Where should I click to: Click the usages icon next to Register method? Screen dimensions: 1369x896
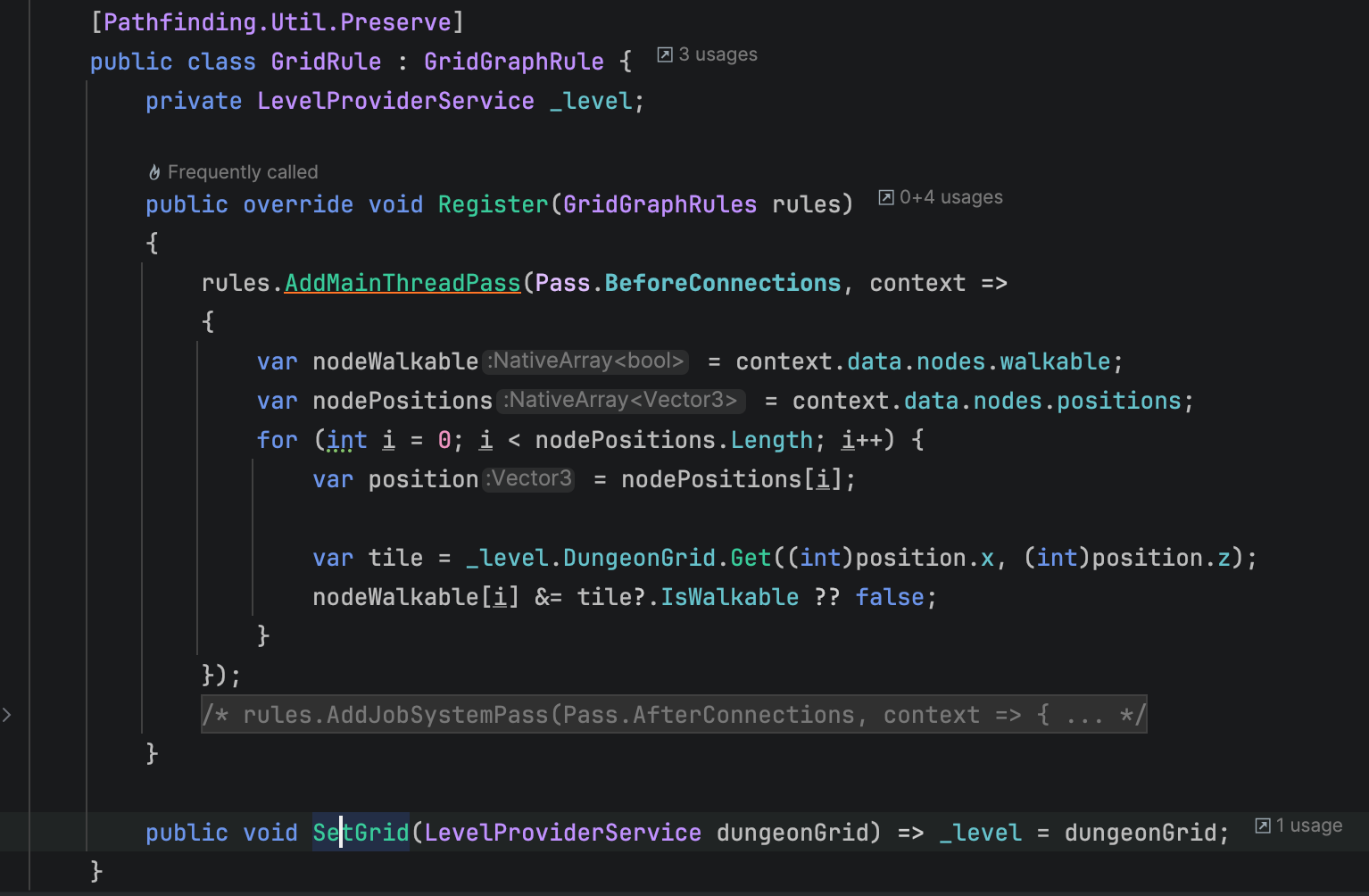[886, 197]
